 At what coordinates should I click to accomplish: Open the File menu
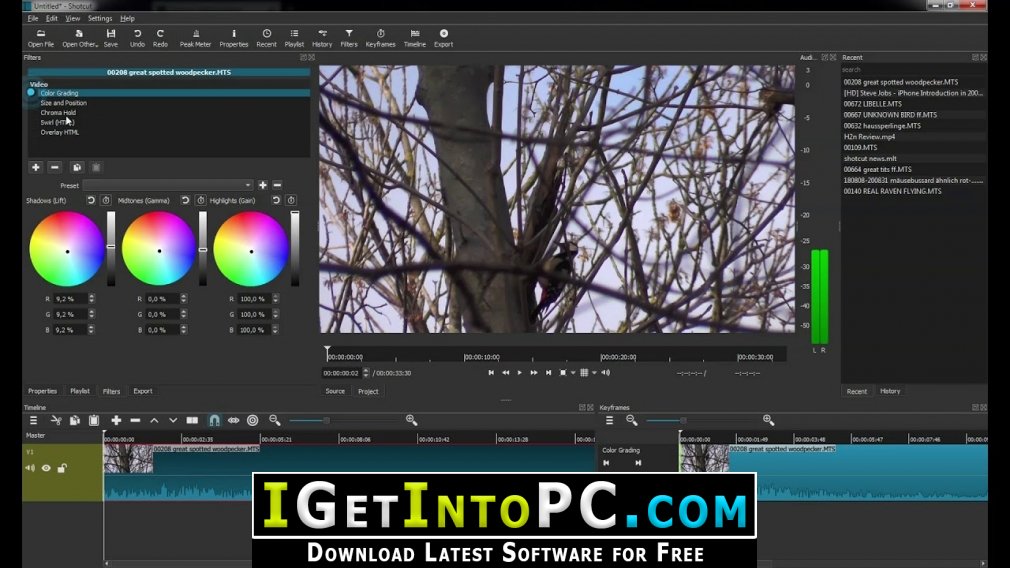[x=33, y=18]
